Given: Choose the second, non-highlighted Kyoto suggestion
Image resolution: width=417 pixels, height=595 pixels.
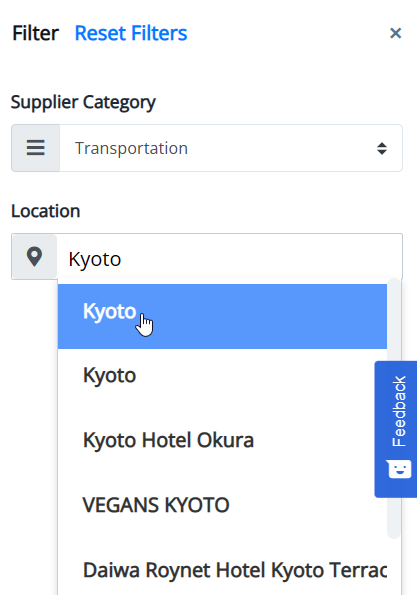Looking at the screenshot, I should 222,376.
